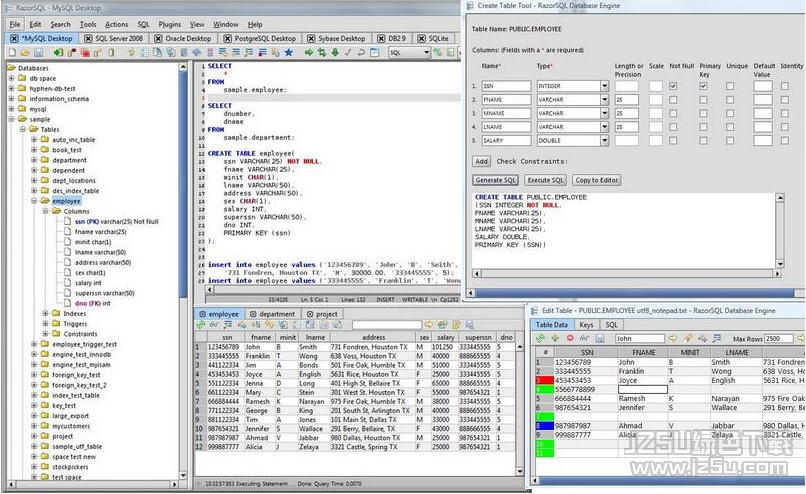
Task: Switch to Keys tab in Edit Table window
Action: 587,325
